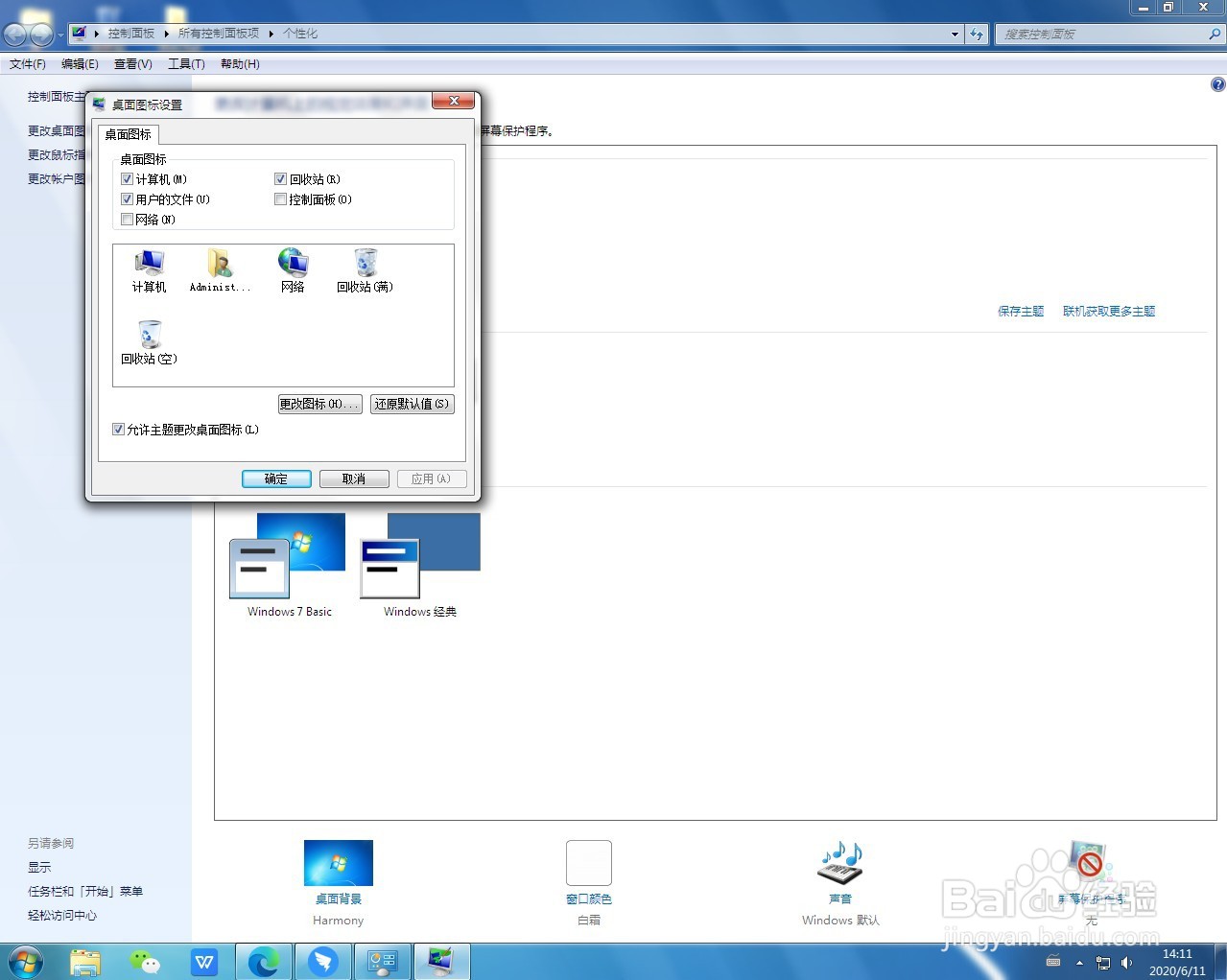Open the volume icon in the system tray

(x=1126, y=963)
